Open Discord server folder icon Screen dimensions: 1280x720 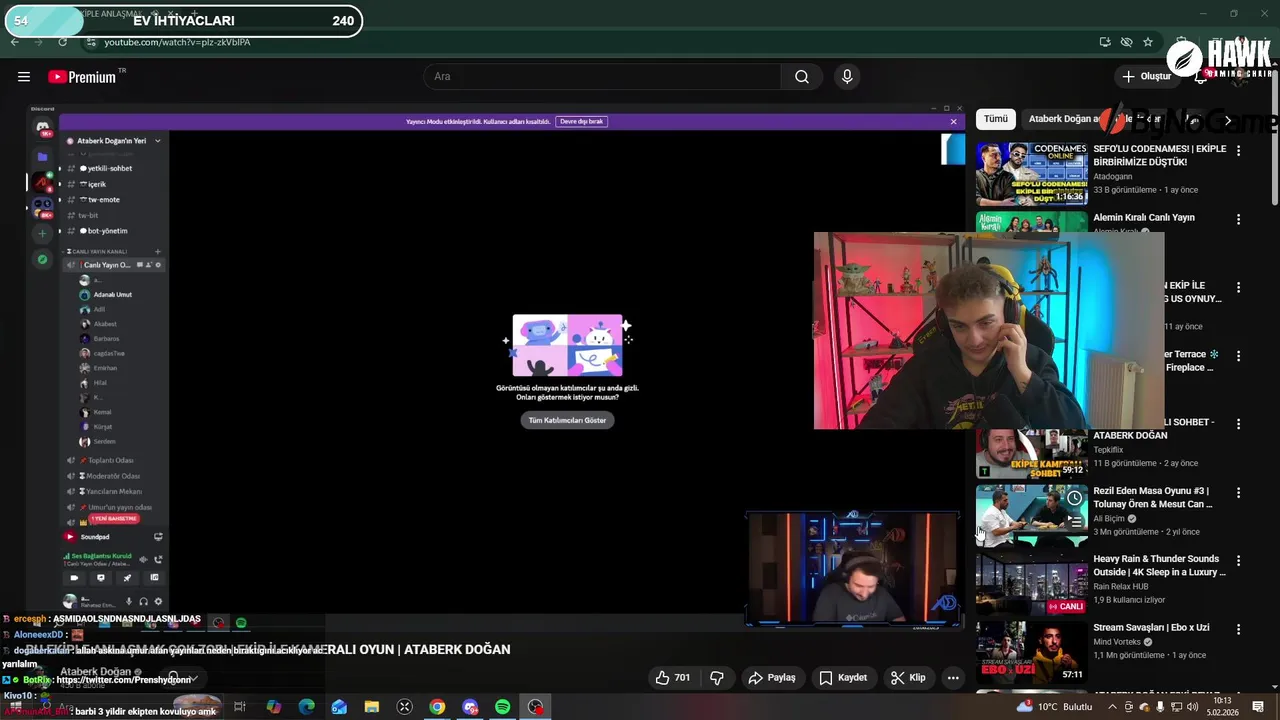[x=42, y=157]
